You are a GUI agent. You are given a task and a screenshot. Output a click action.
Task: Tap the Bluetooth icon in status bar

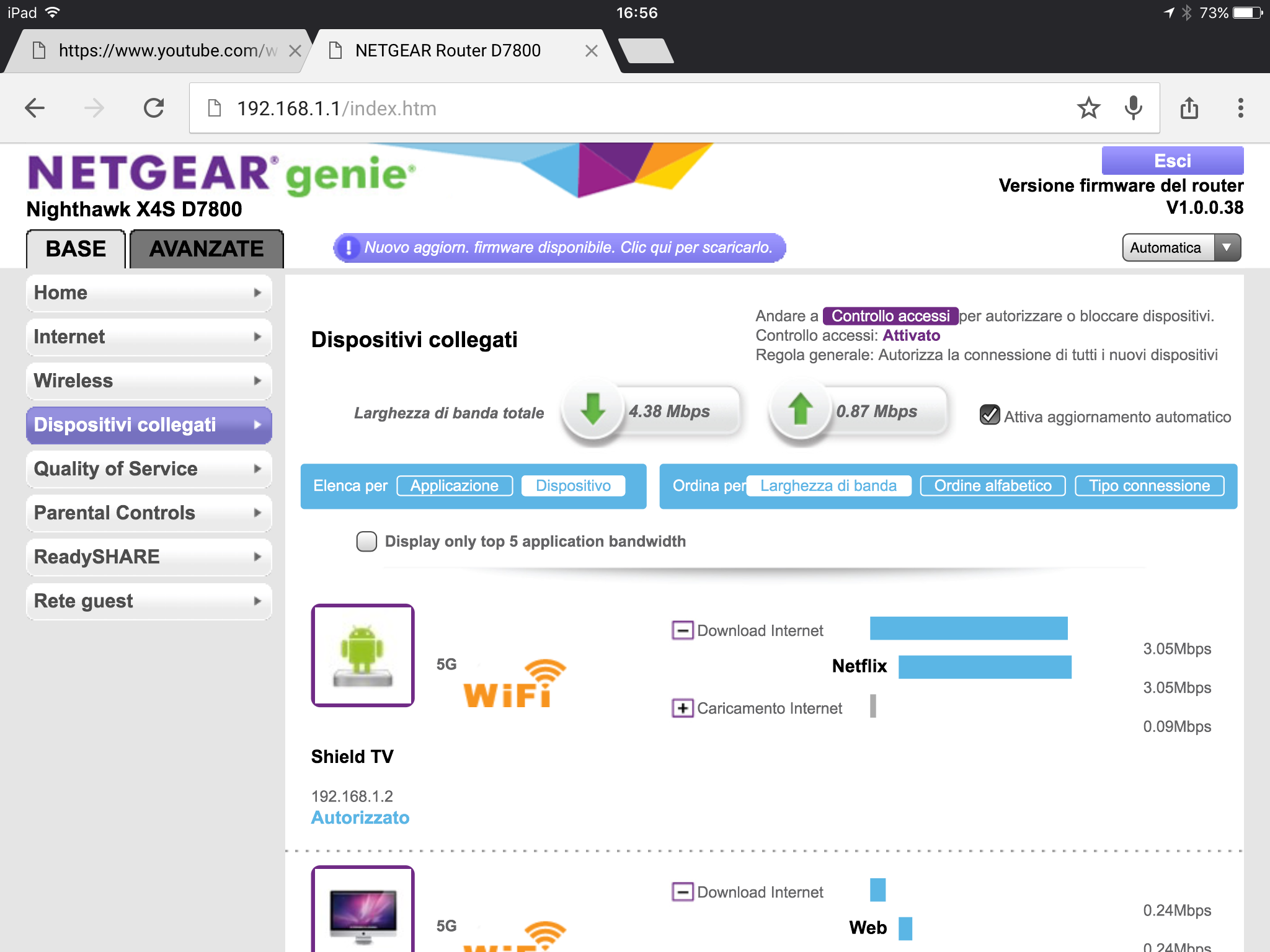[x=1186, y=13]
